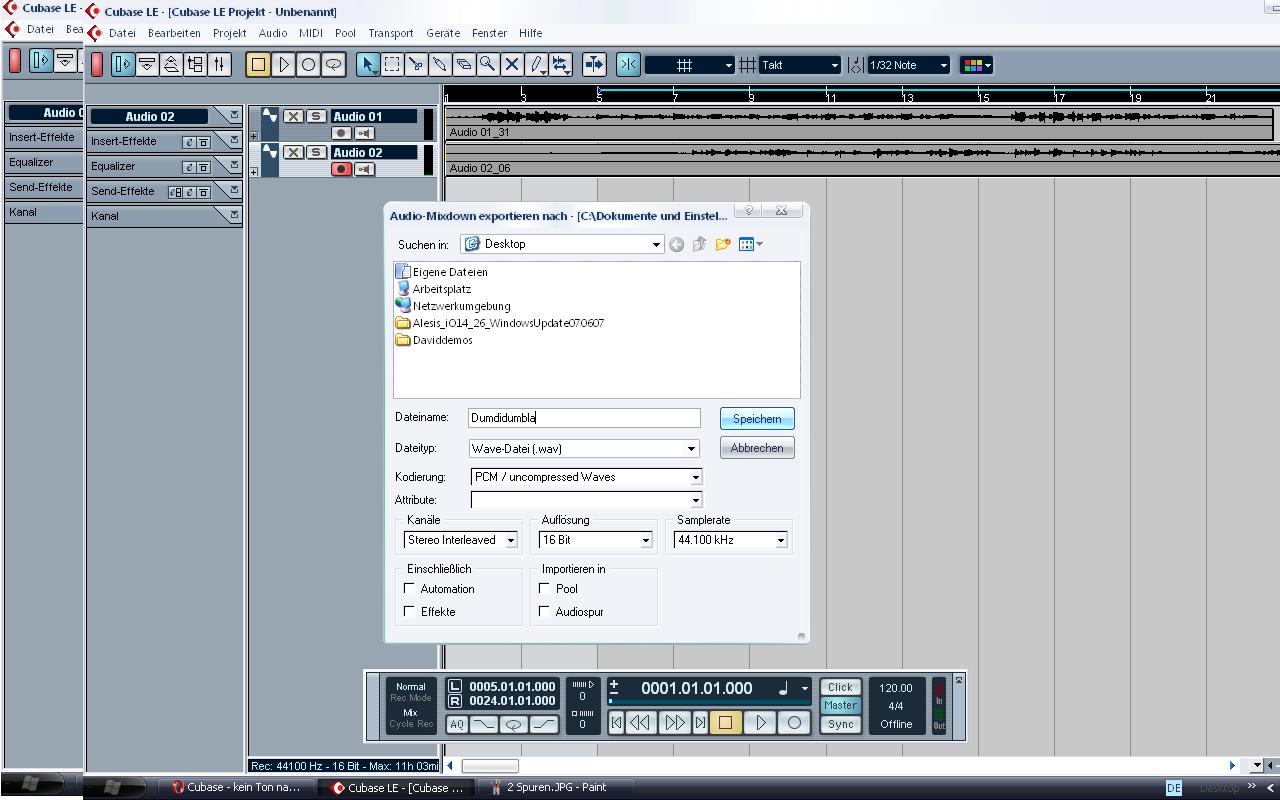Viewport: 1280px width, 800px height.
Task: Open the Datei menu
Action: click(x=122, y=33)
